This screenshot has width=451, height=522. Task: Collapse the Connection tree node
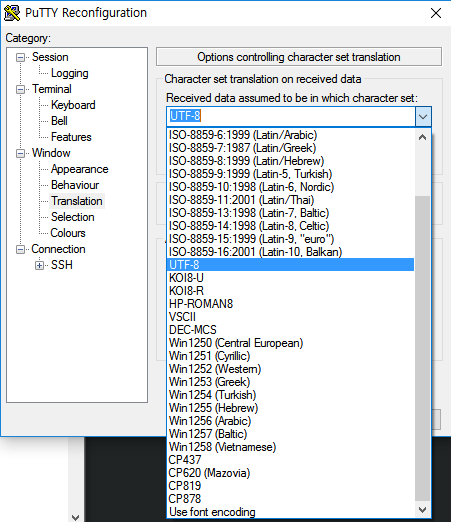point(20,249)
